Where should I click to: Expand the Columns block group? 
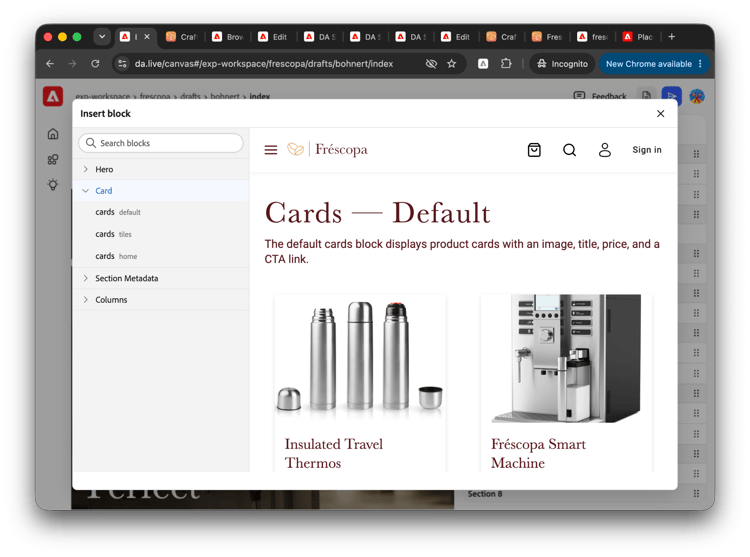161,300
